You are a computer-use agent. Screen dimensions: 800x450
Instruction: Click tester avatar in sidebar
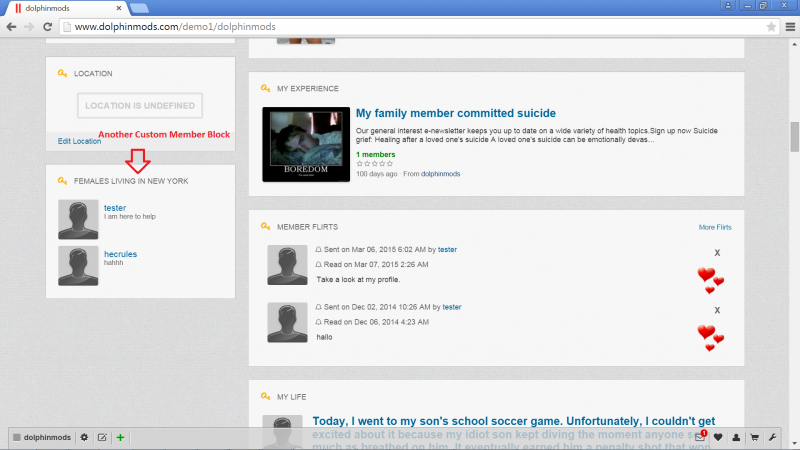(78, 219)
